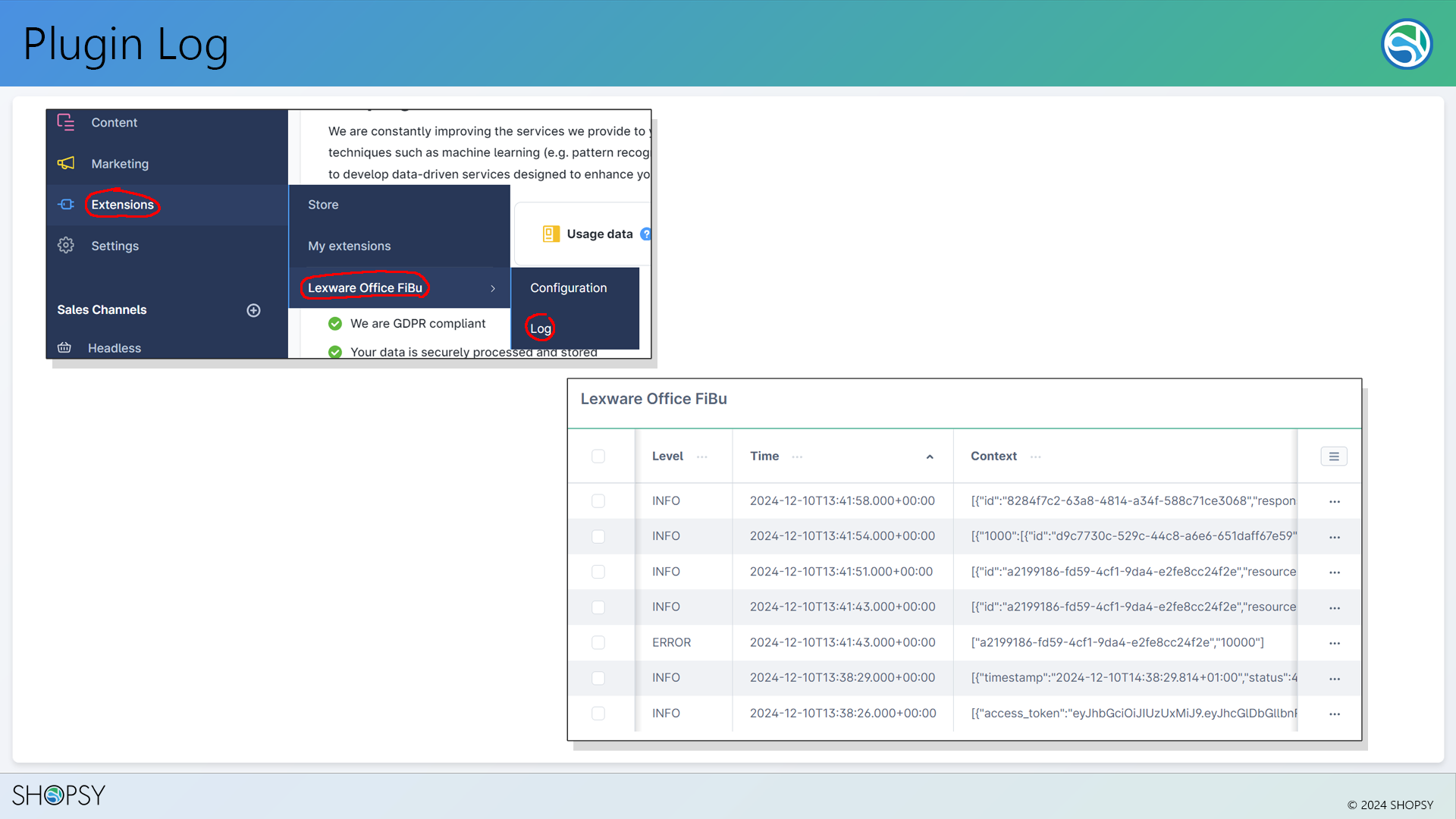
Task: Select checkbox for 13:41:51 INFO row
Action: pos(598,572)
